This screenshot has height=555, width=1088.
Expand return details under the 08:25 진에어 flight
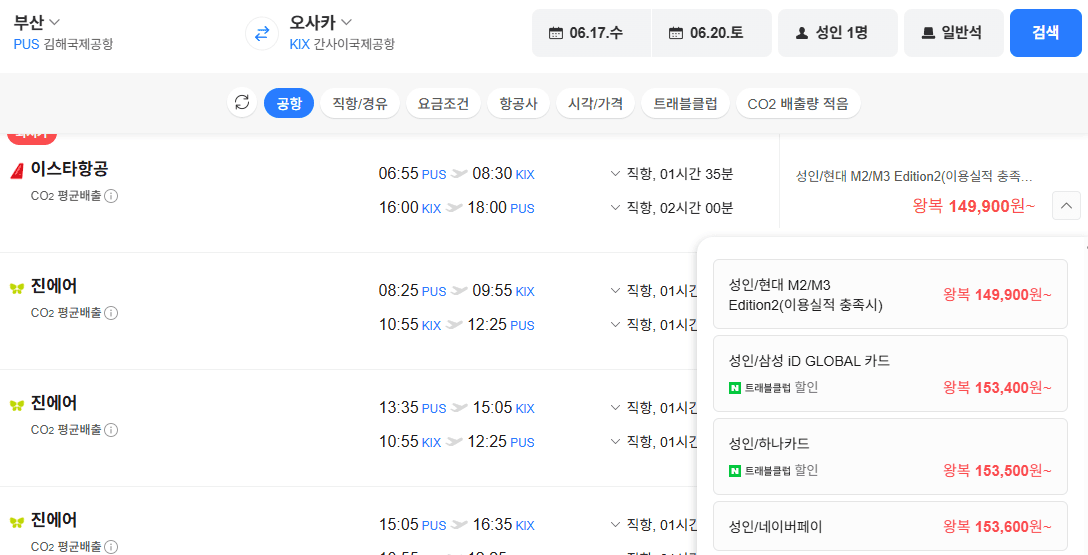coord(615,325)
